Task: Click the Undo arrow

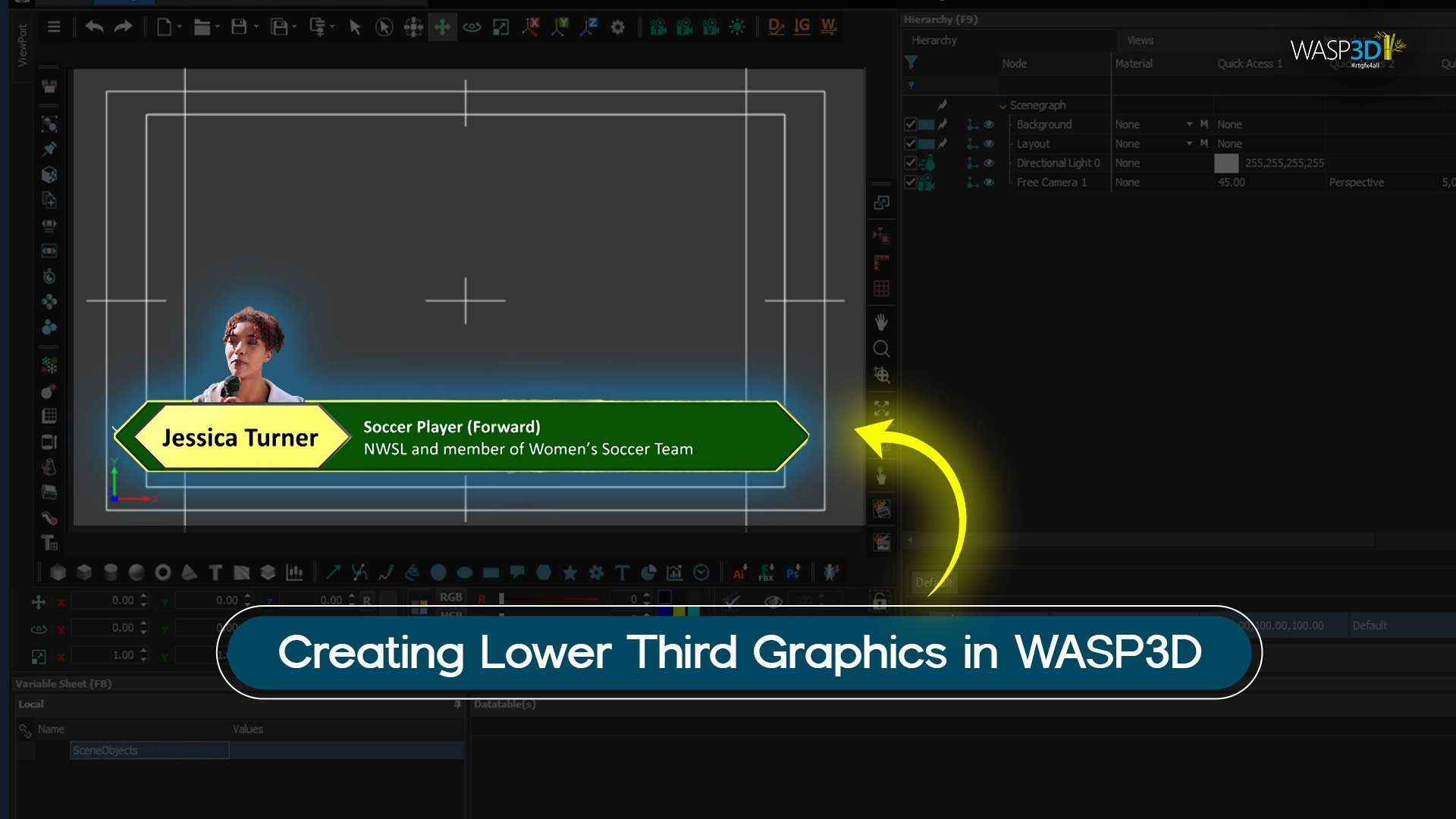Action: [x=93, y=27]
